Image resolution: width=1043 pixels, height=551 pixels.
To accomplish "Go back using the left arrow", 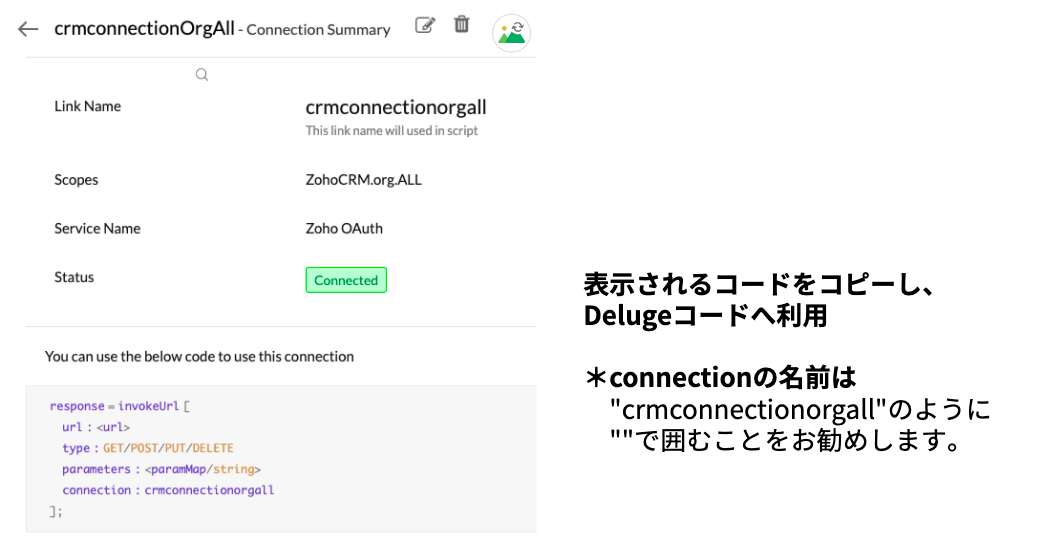I will 28,29.
